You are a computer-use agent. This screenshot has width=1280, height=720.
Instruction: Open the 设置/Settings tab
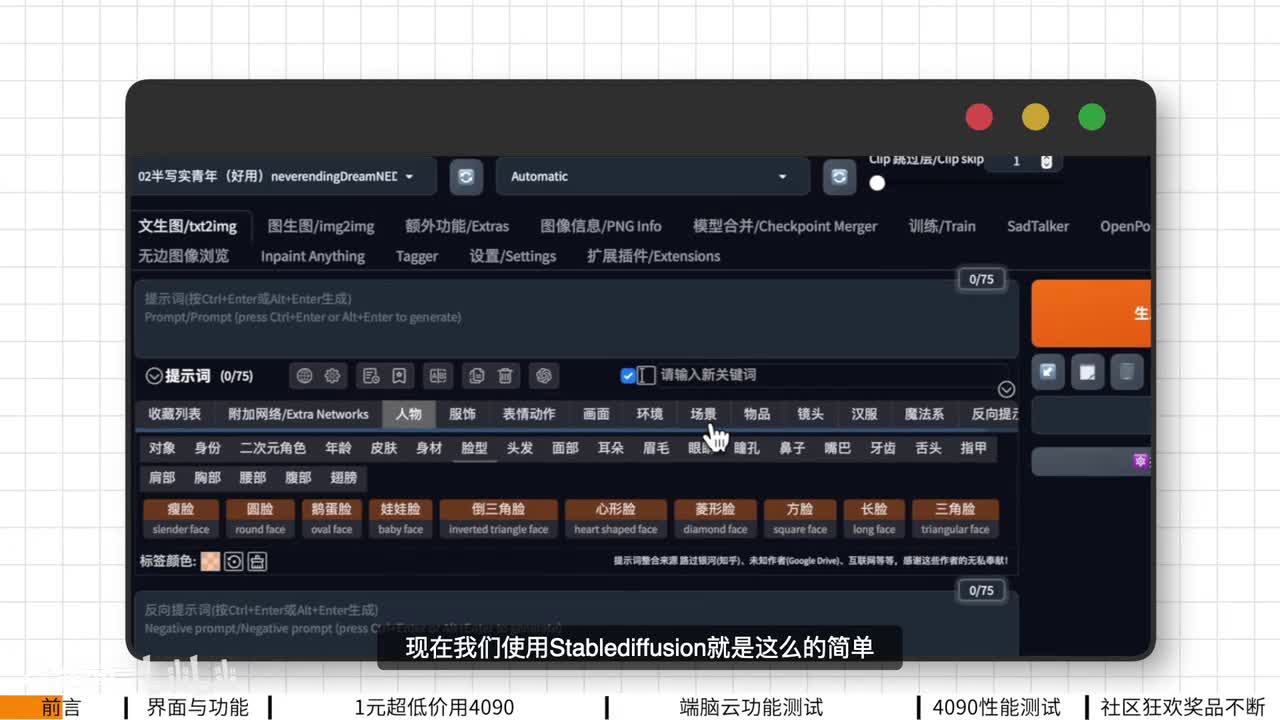(512, 256)
